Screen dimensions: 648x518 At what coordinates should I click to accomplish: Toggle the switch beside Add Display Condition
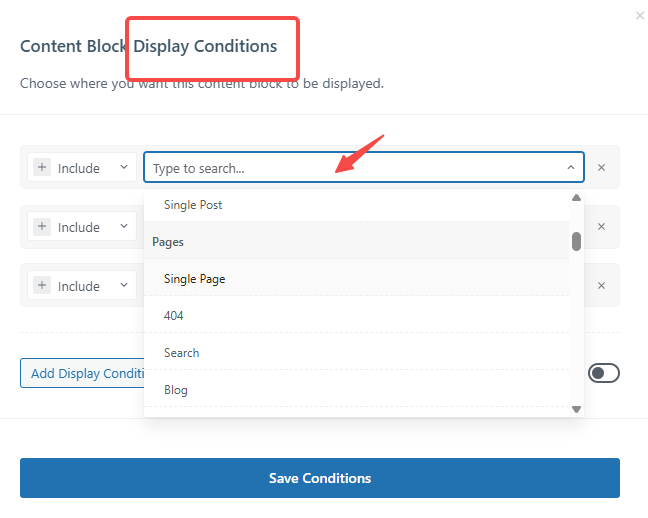(x=604, y=373)
